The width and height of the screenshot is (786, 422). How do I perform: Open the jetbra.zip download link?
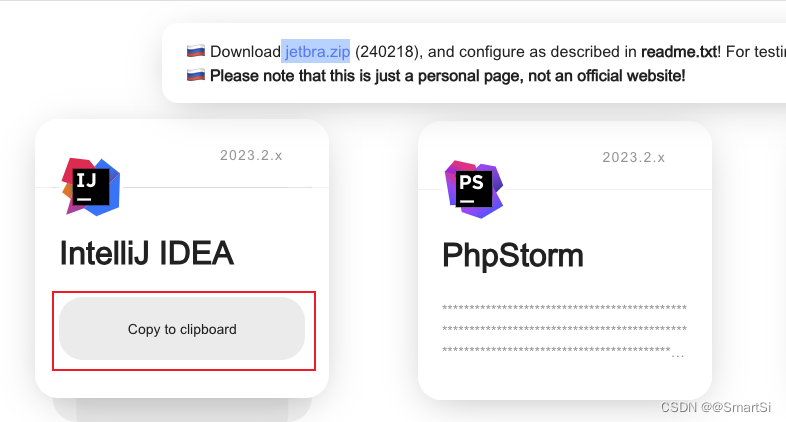tap(317, 52)
